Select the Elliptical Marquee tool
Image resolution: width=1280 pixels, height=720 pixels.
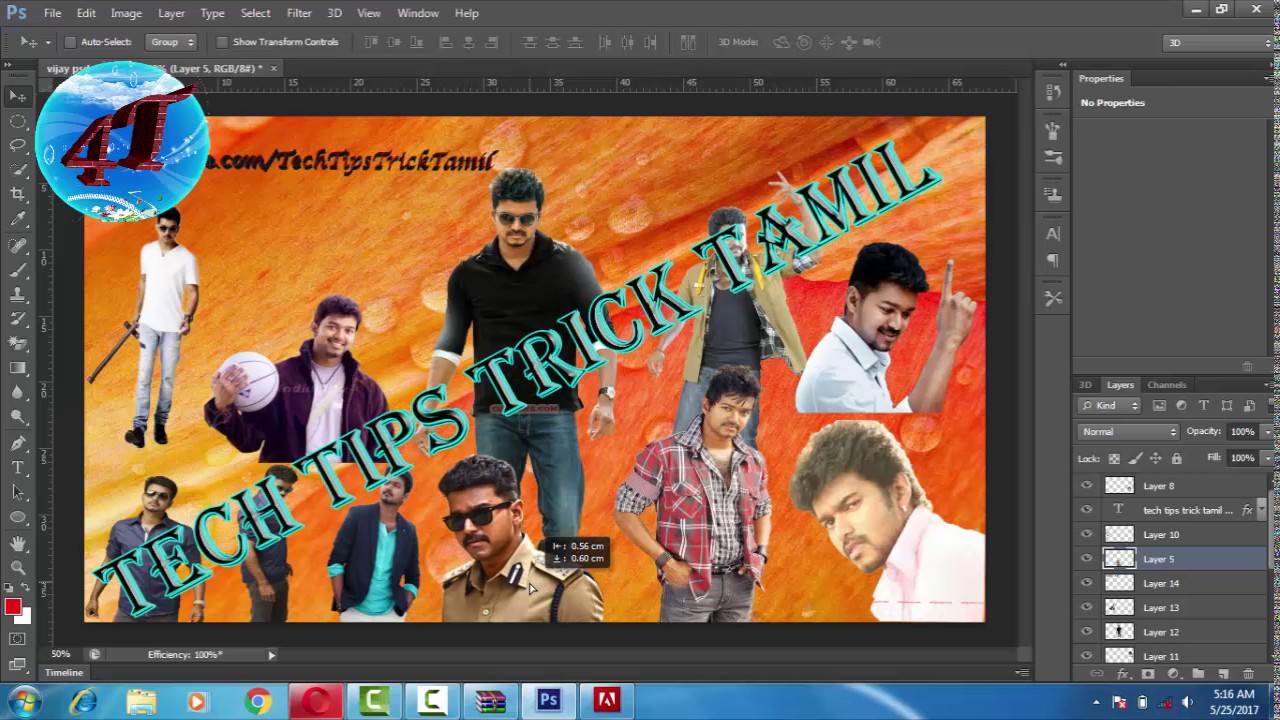(18, 121)
